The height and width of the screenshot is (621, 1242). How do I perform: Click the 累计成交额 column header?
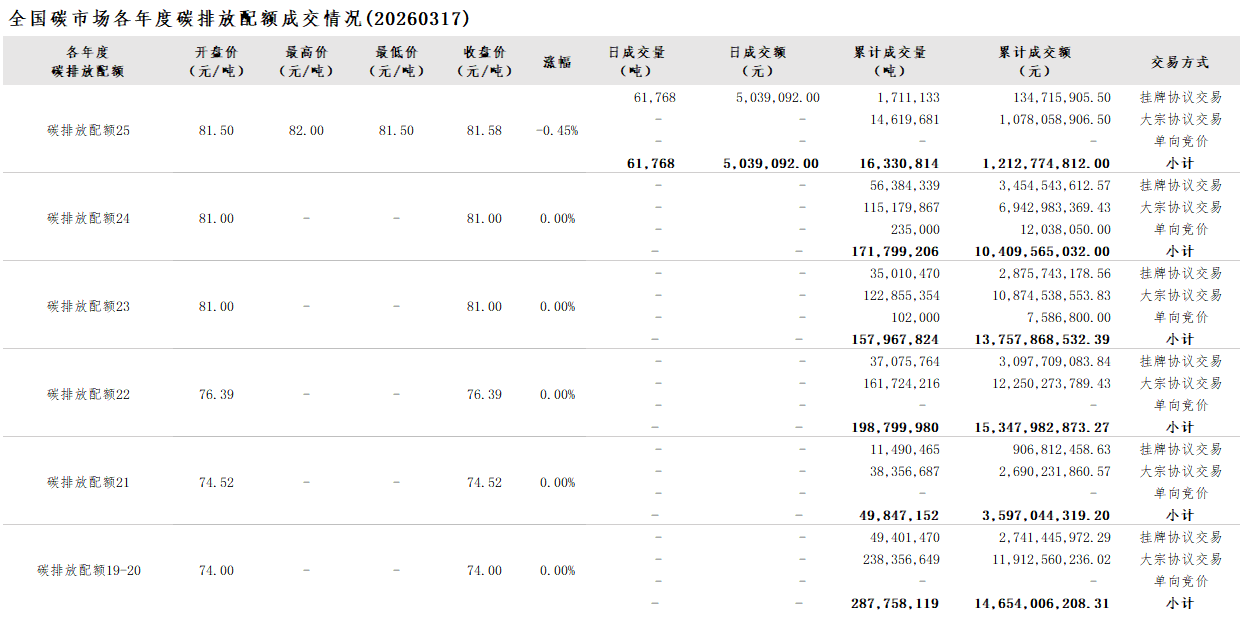point(1034,62)
